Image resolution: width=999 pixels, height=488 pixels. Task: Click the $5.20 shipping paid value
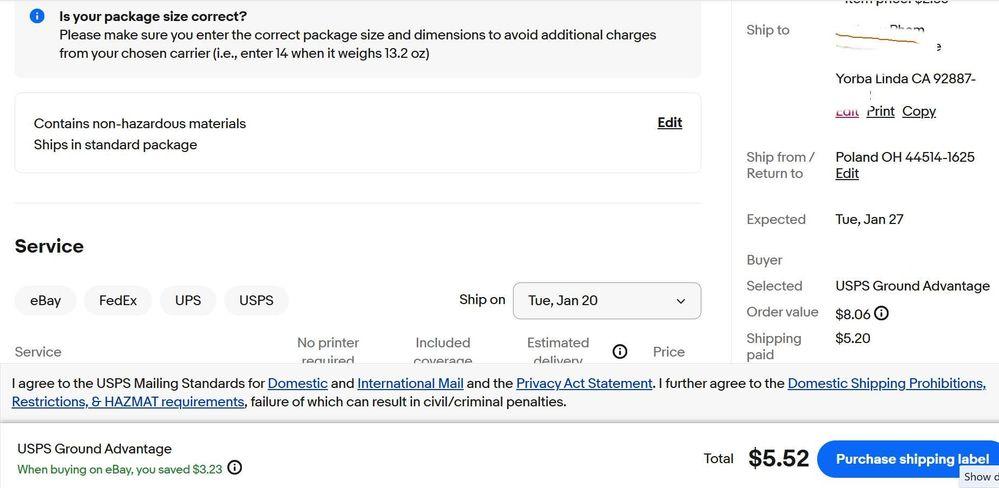coord(852,338)
